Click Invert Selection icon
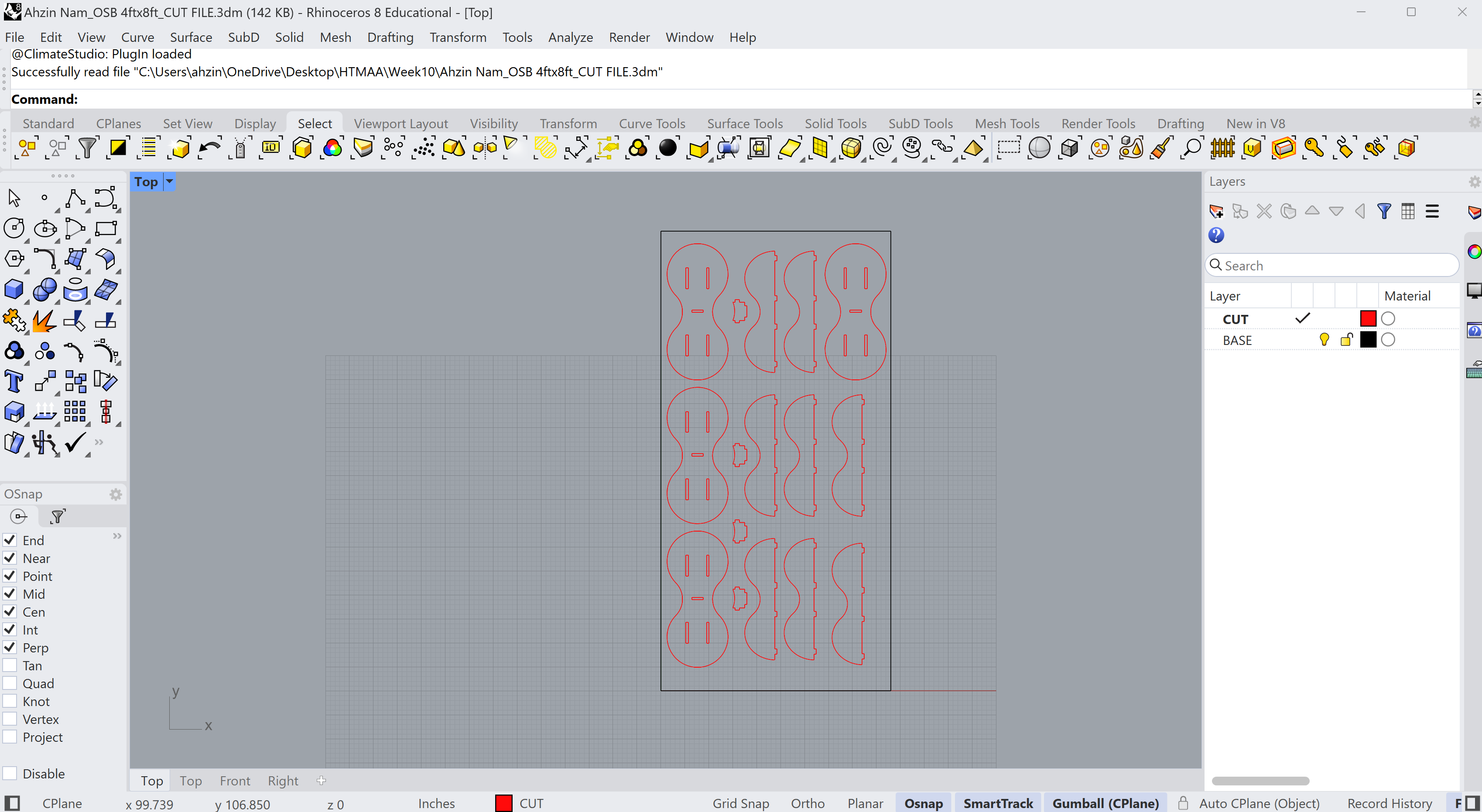Screen dimensions: 1482x812 pos(118,148)
